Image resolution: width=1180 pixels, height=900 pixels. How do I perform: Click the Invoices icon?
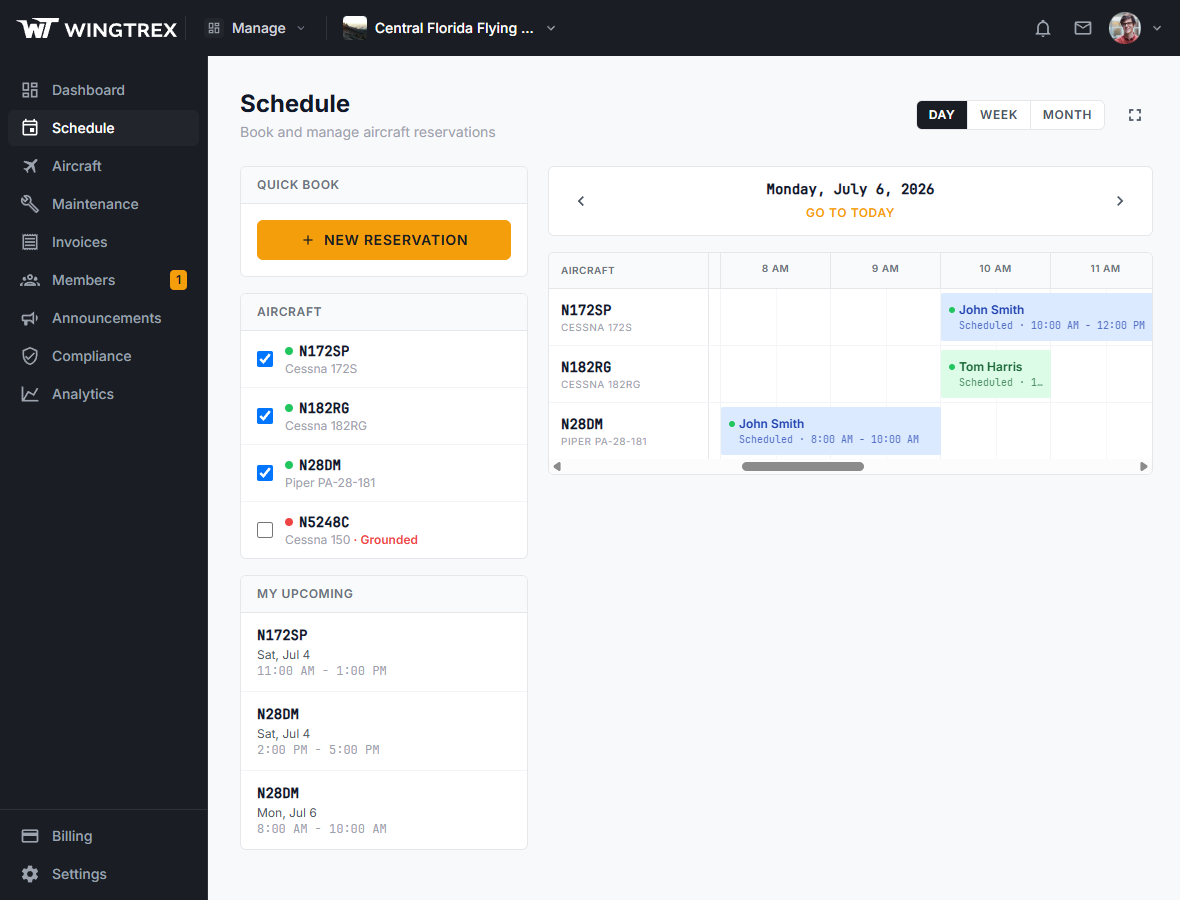[30, 242]
